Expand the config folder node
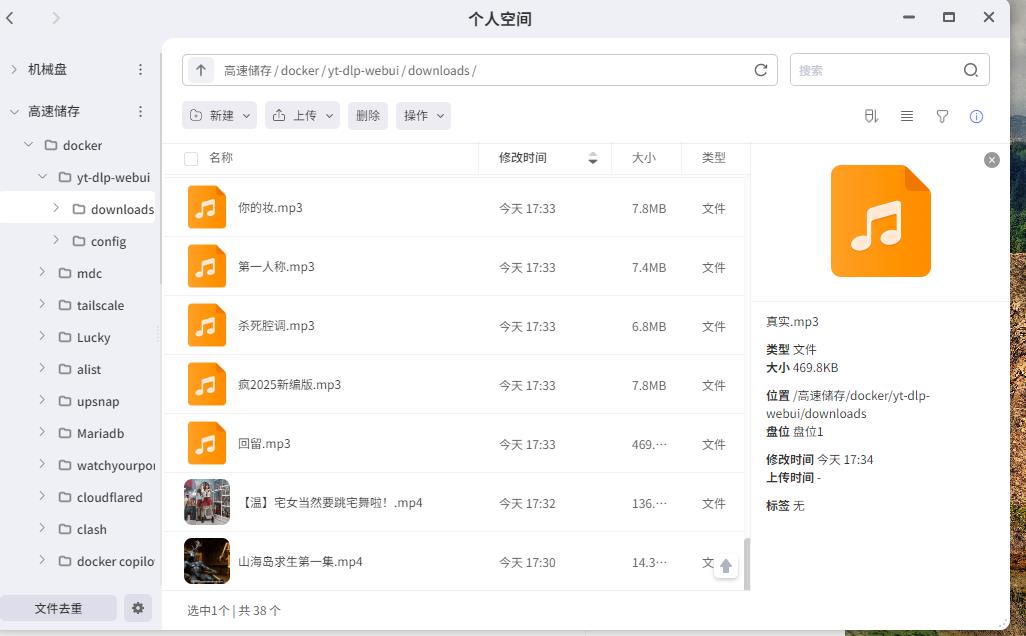1026x636 pixels. click(x=56, y=240)
